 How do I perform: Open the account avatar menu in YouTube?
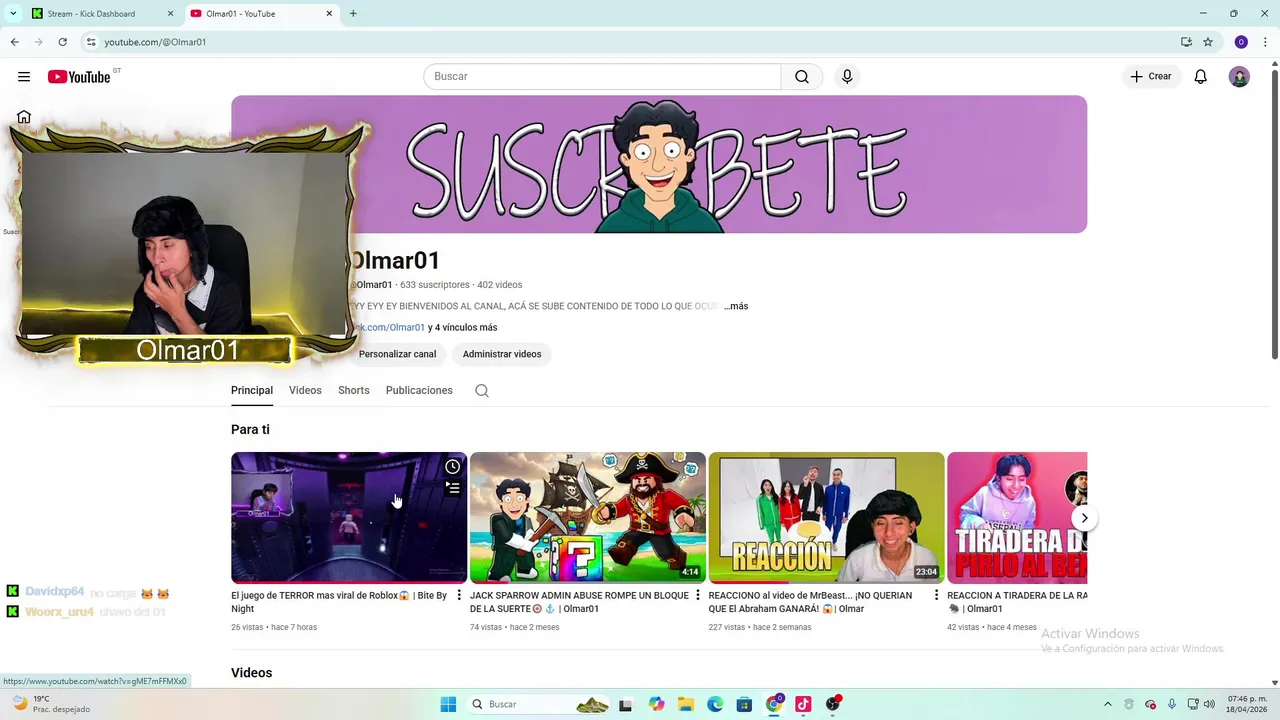1239,77
